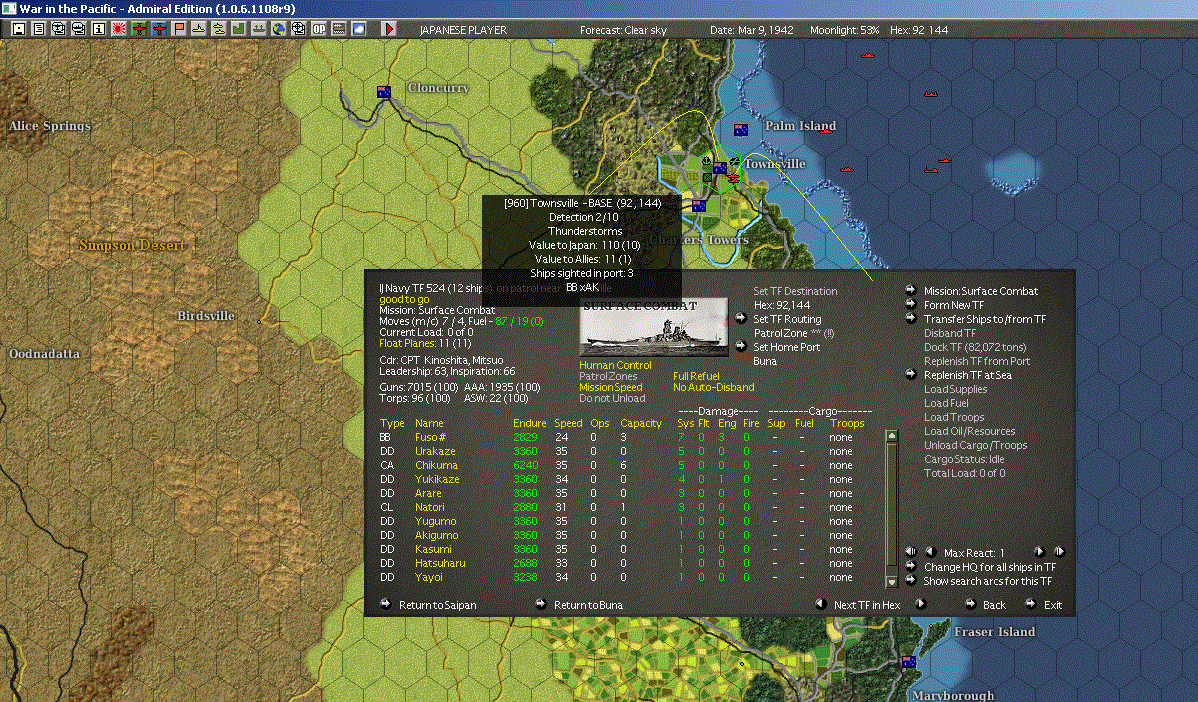This screenshot has width=1198, height=702.
Task: Click the arrow icon beside Set TF Routing
Action: pos(740,318)
